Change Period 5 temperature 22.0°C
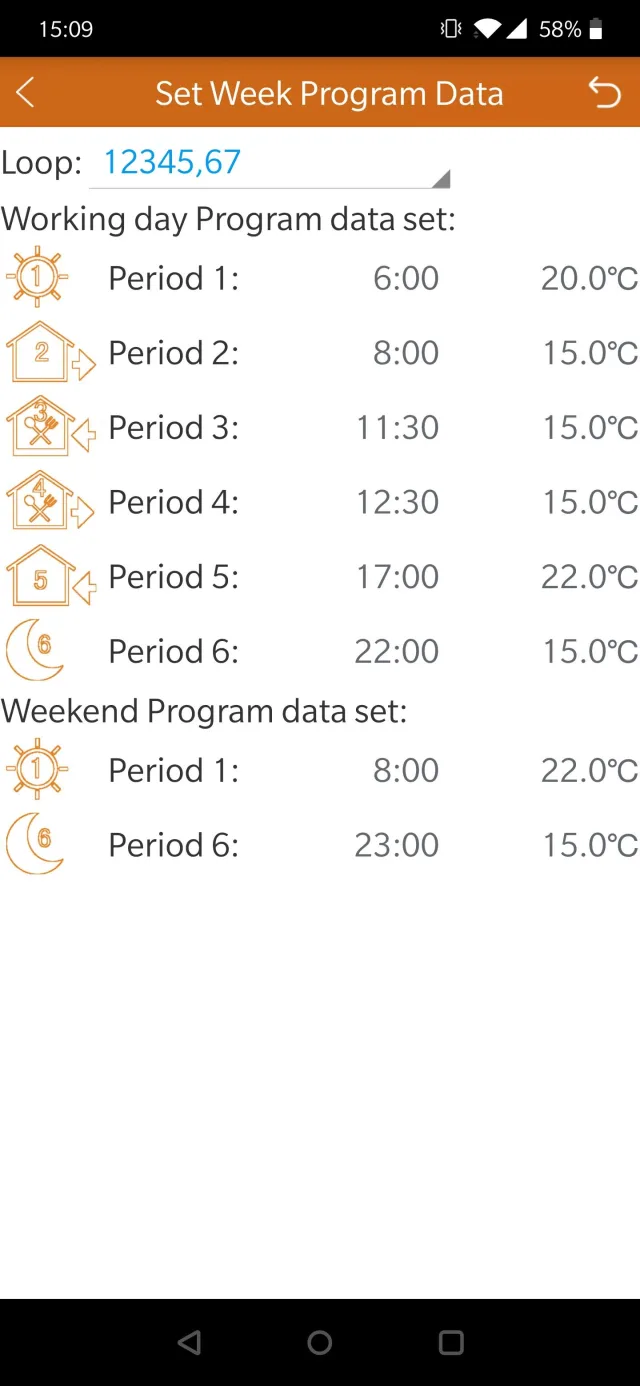This screenshot has width=640, height=1386. point(589,577)
